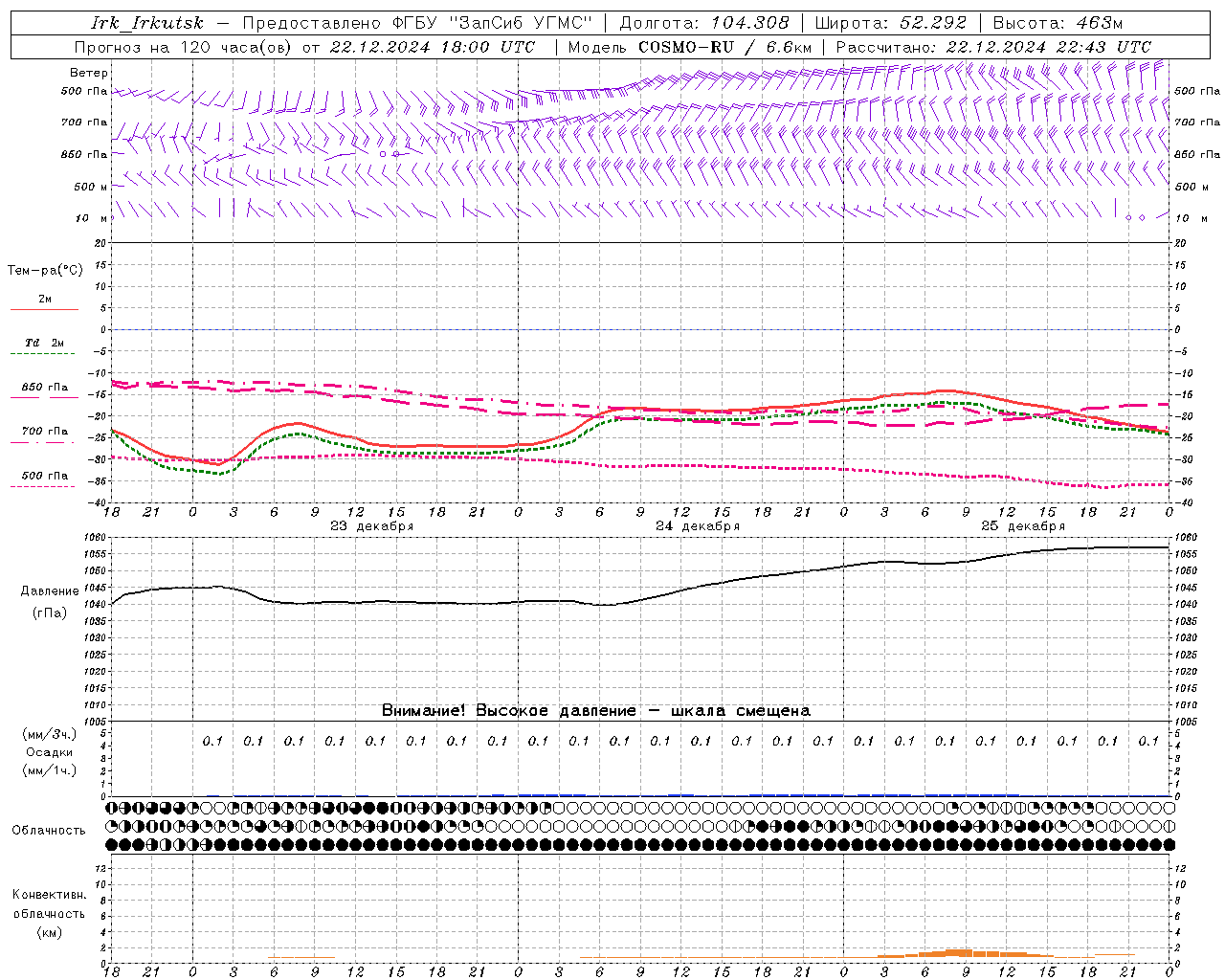Click the Облачность panel label
Image resolution: width=1225 pixels, height=980 pixels.
tap(49, 830)
